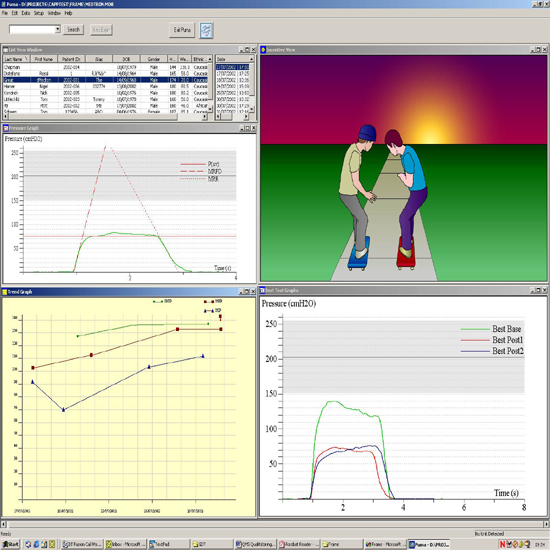Click the List View Window title icon
This screenshot has height=550, width=550.
(6, 50)
